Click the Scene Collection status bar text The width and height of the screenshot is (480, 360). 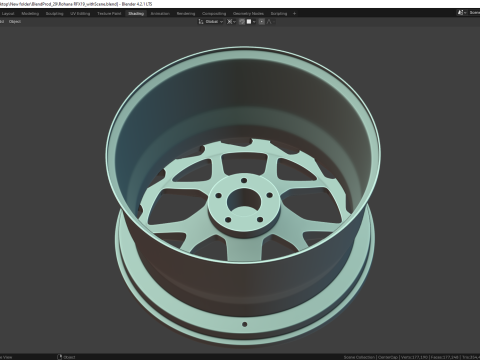[x=359, y=357]
